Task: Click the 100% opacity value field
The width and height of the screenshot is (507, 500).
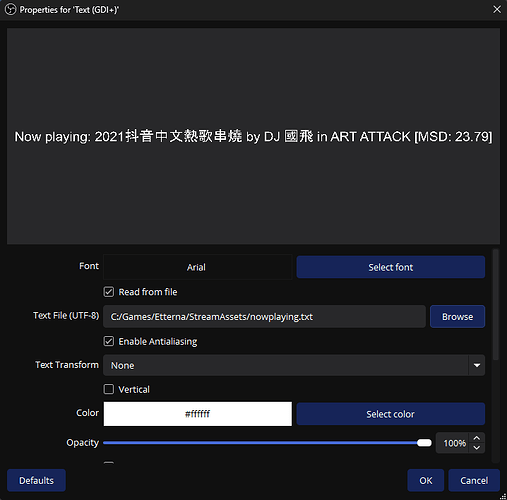Action: click(x=453, y=443)
